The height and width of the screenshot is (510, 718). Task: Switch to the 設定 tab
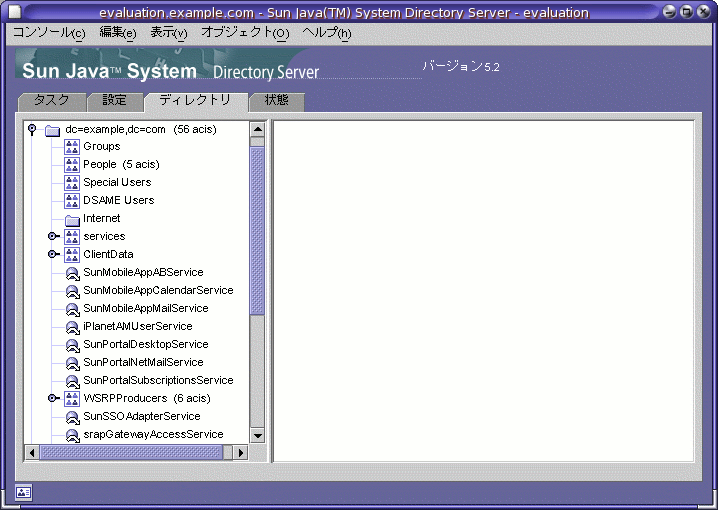pyautogui.click(x=114, y=101)
